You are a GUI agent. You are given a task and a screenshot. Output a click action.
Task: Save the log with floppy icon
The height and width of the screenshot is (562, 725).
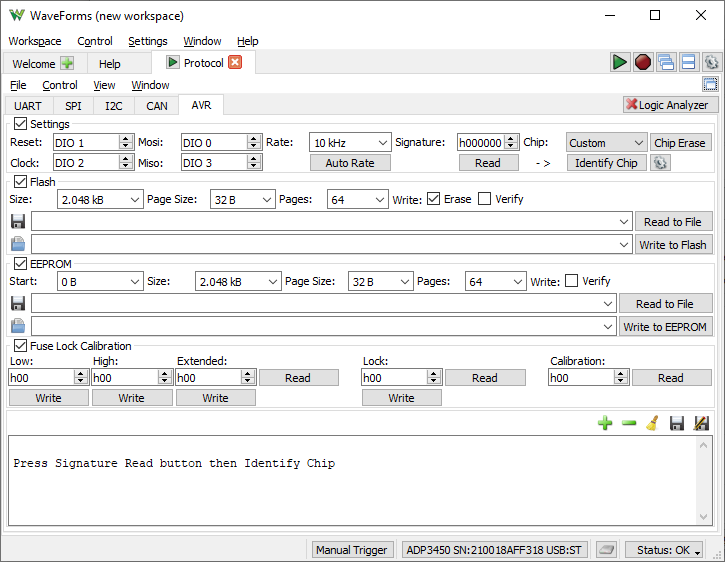677,423
